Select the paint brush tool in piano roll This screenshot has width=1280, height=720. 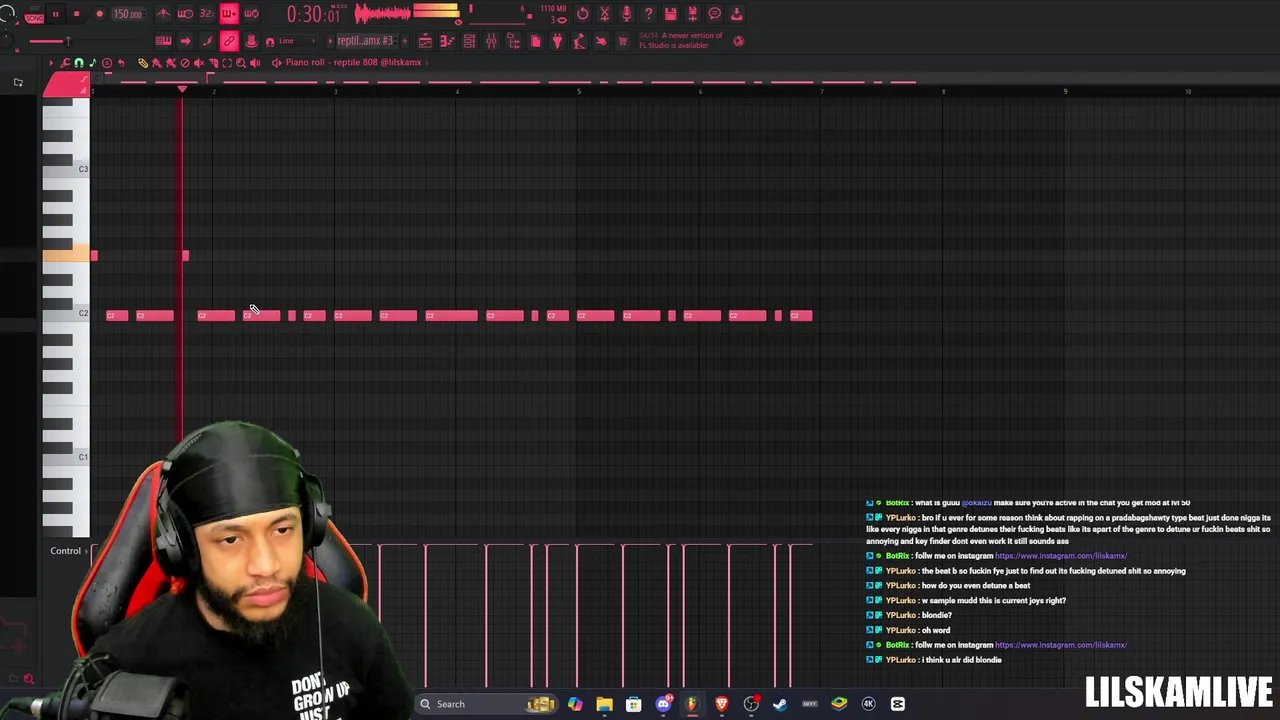click(156, 63)
